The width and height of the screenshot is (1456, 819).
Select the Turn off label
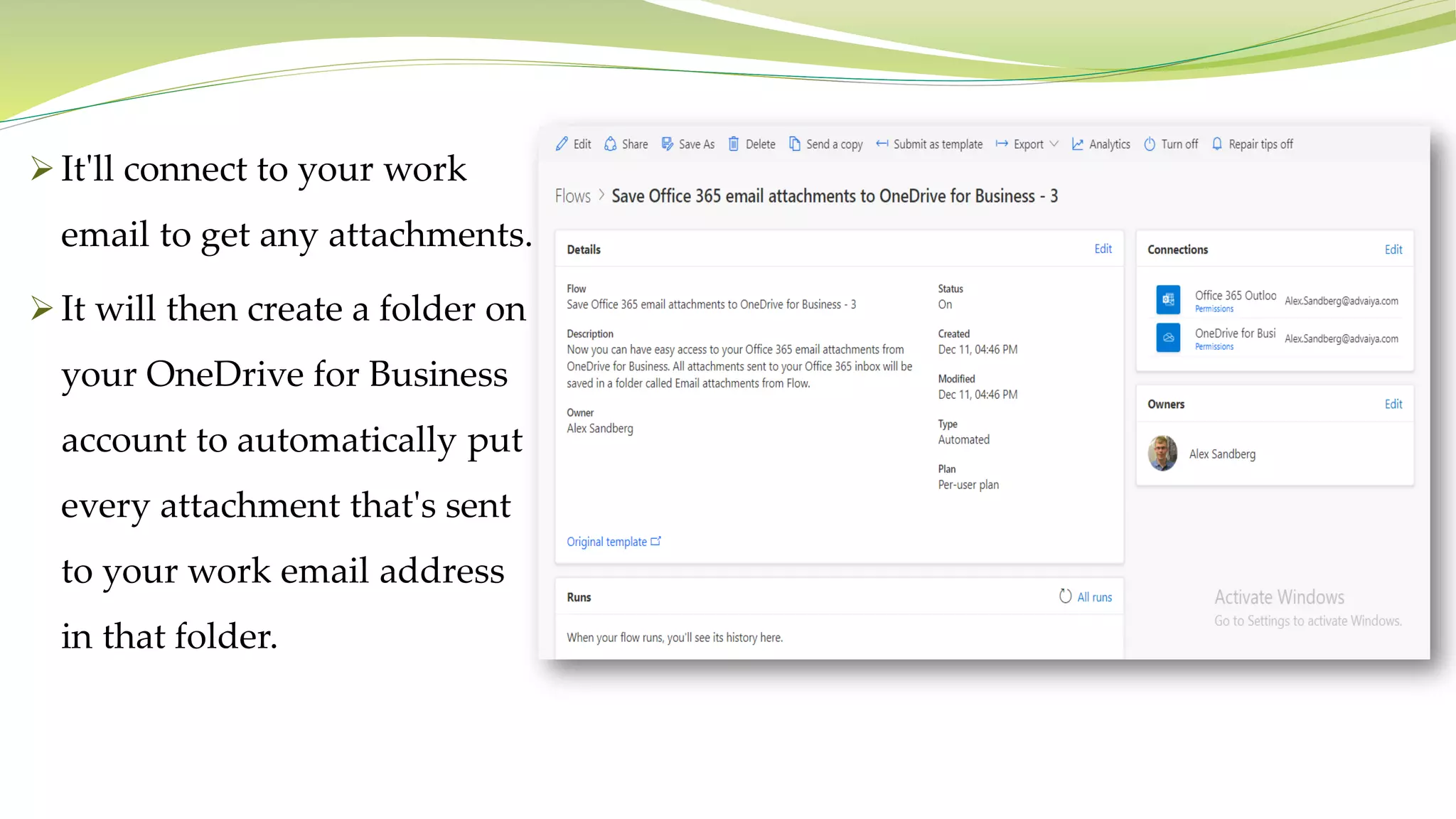click(1179, 144)
